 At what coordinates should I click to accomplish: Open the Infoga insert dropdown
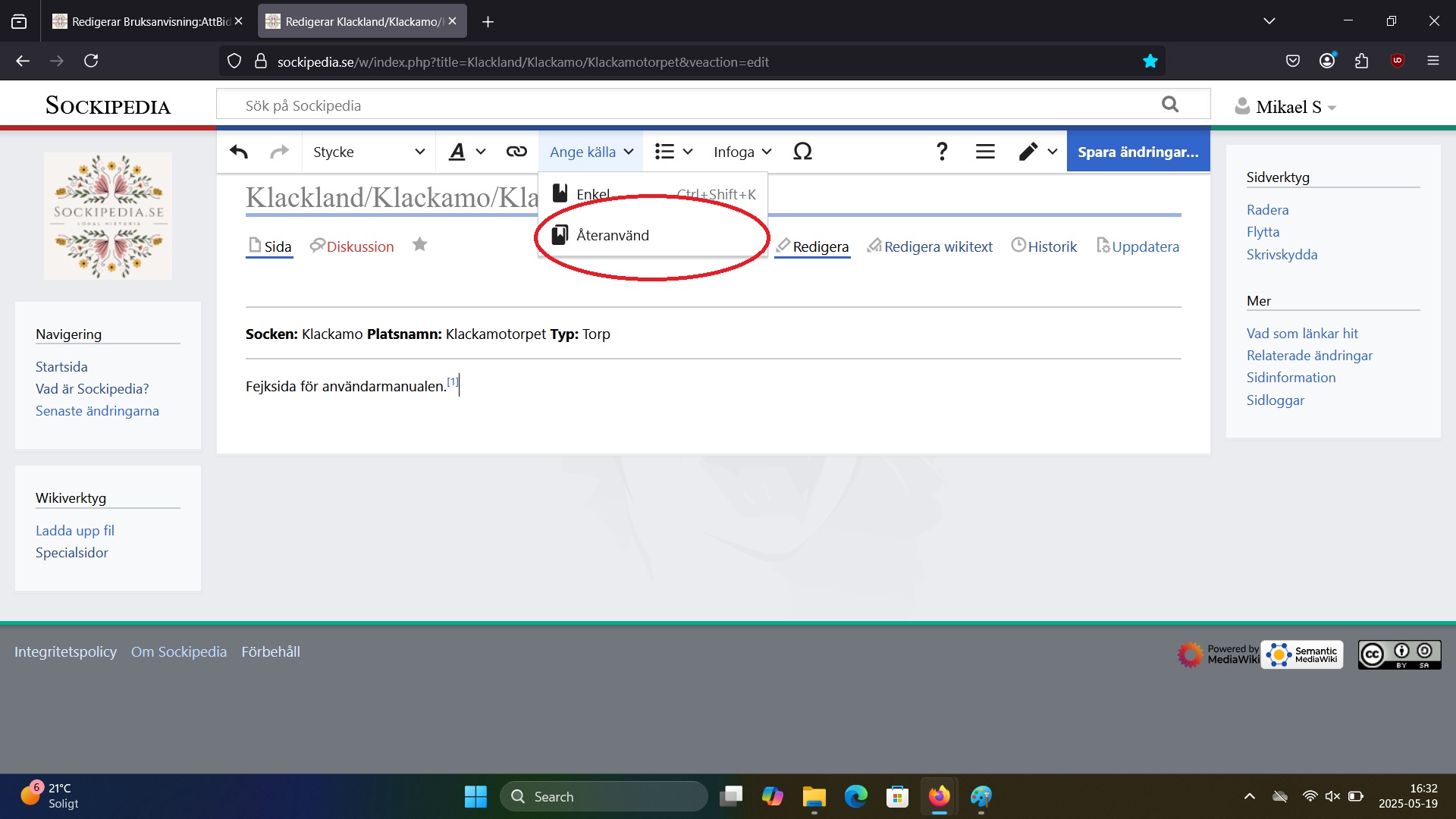click(x=742, y=152)
